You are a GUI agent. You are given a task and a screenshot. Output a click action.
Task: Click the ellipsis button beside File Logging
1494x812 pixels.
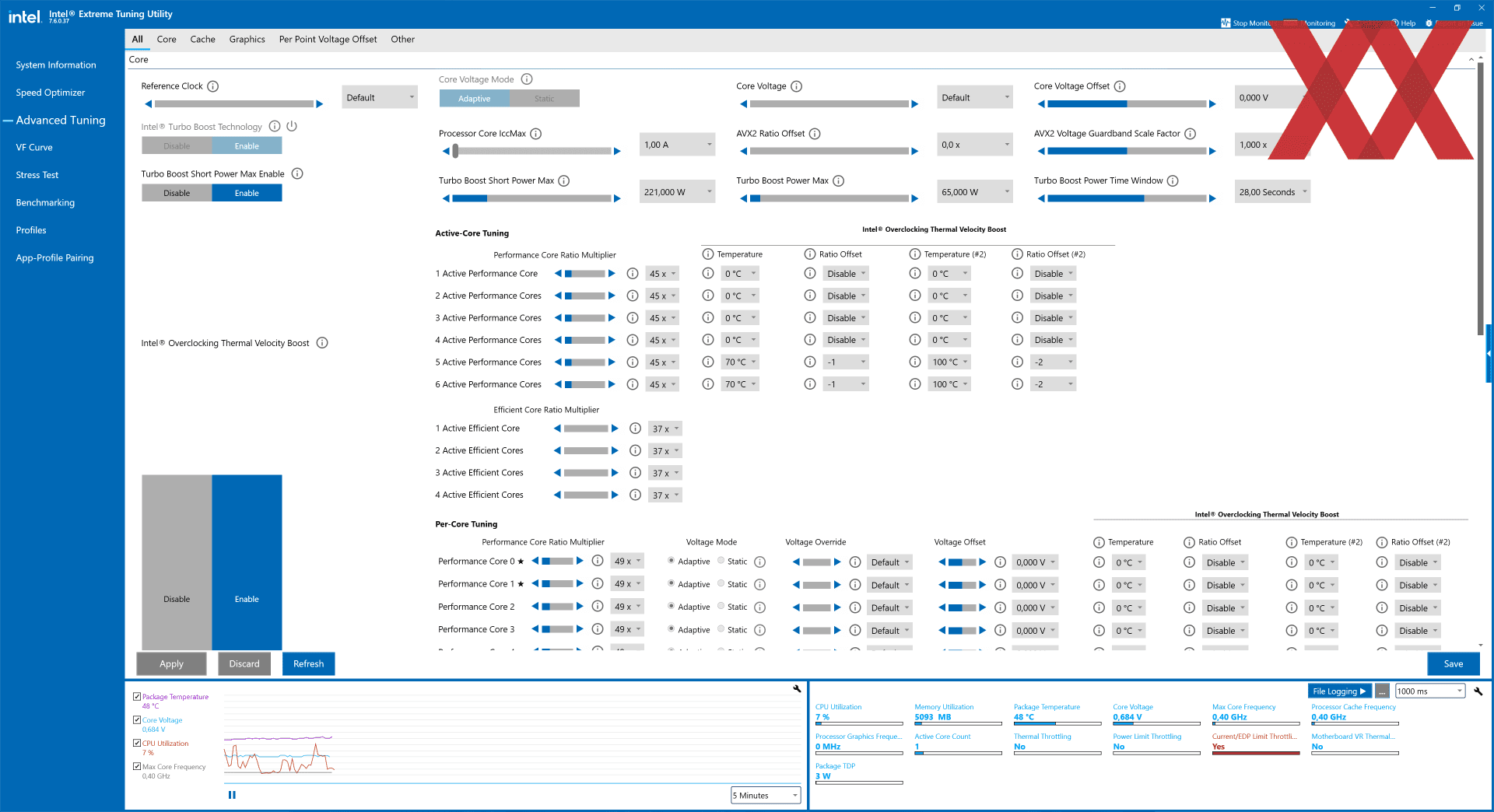point(1382,691)
